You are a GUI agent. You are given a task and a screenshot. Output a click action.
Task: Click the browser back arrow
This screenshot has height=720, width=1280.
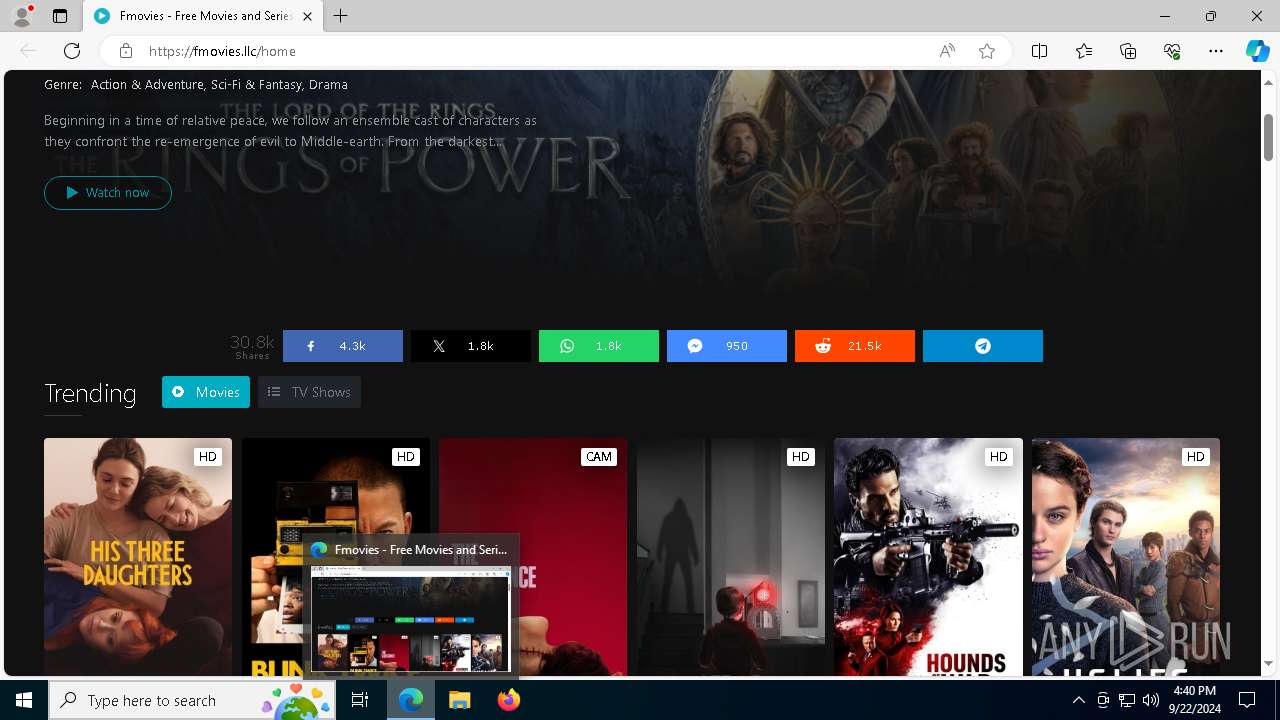(28, 51)
